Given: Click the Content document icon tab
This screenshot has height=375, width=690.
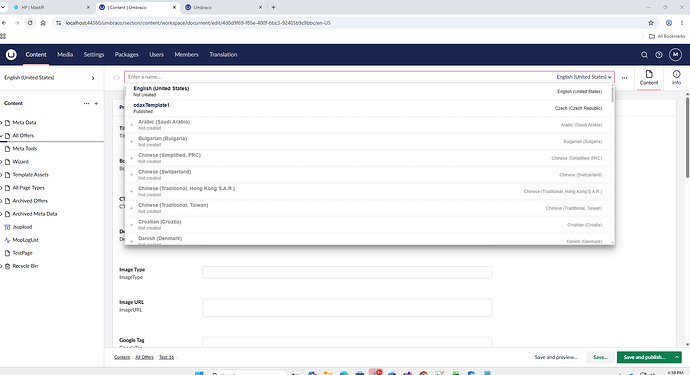Looking at the screenshot, I should [649, 77].
